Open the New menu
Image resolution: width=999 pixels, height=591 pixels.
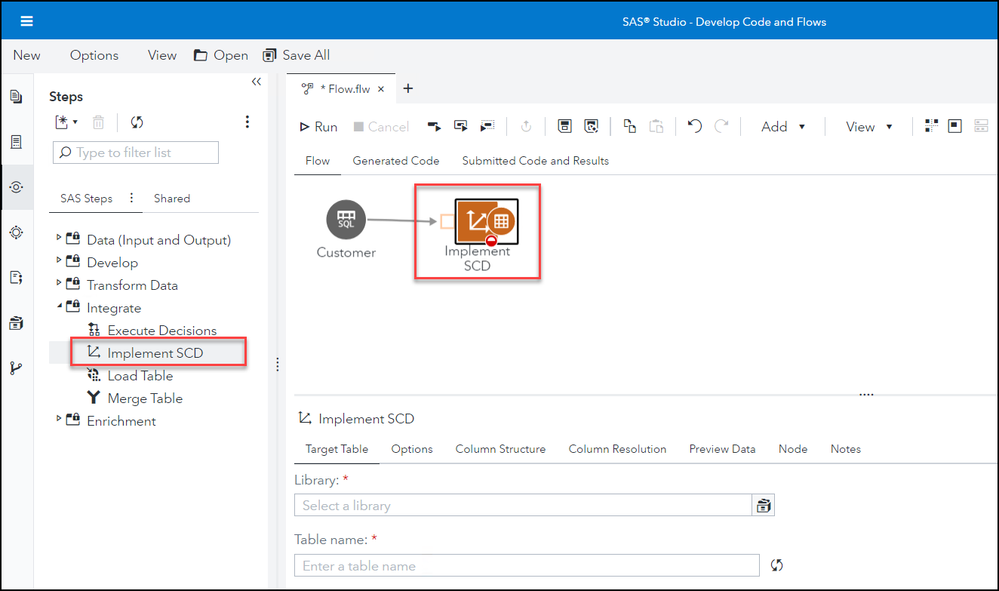[x=27, y=55]
